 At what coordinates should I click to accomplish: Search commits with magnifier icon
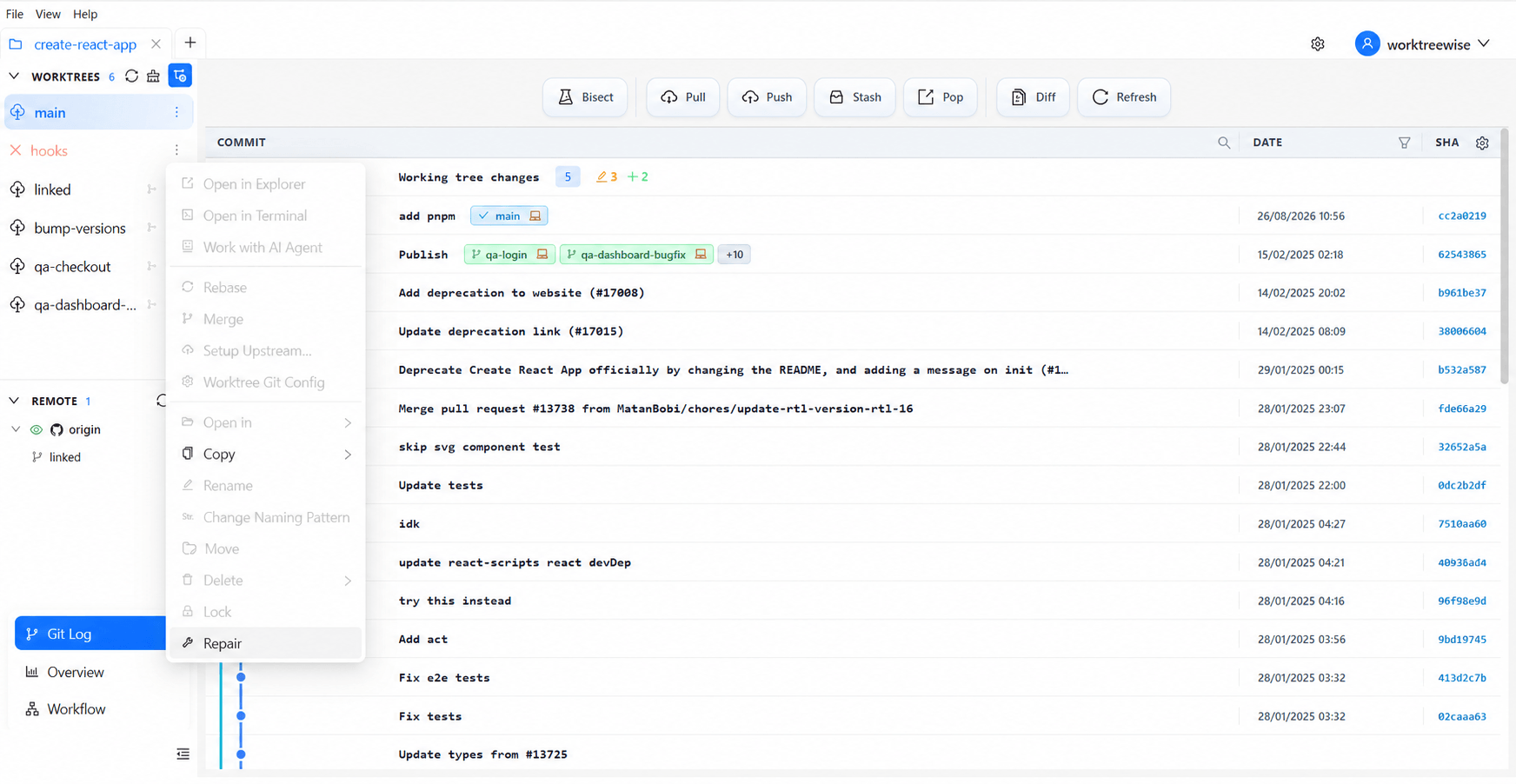tap(1224, 143)
